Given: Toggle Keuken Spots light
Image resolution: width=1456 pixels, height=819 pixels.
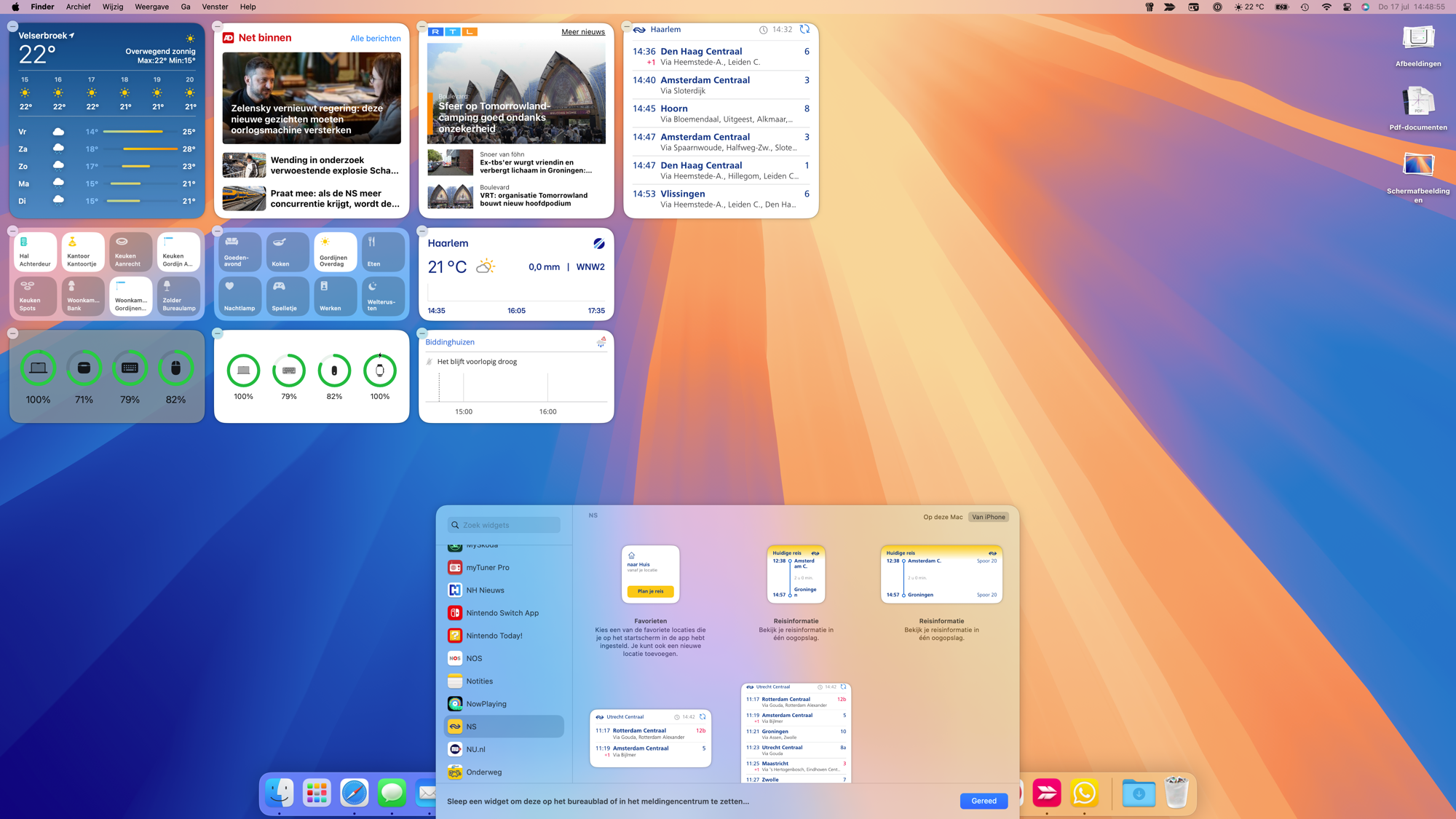Looking at the screenshot, I should point(36,296).
